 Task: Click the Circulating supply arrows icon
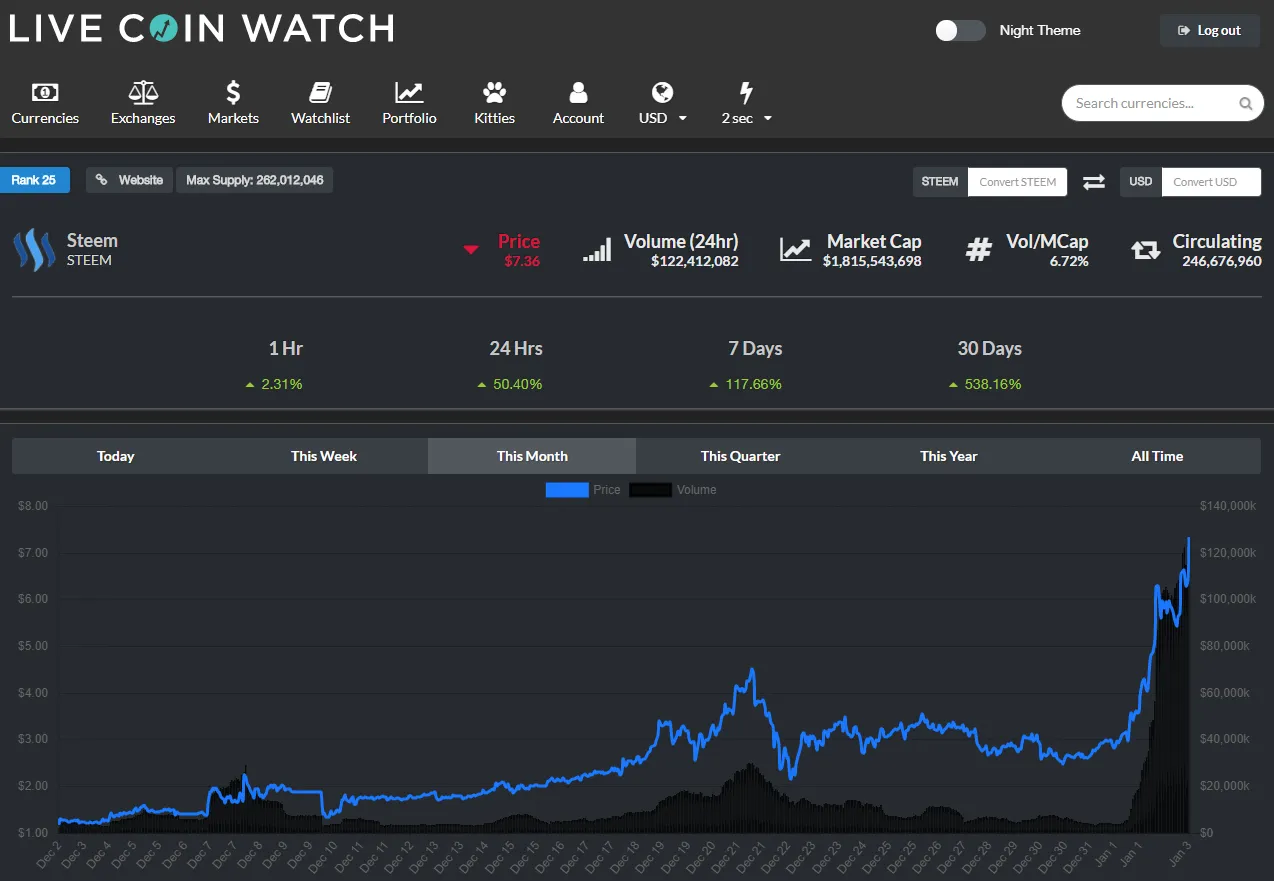pyautogui.click(x=1146, y=250)
